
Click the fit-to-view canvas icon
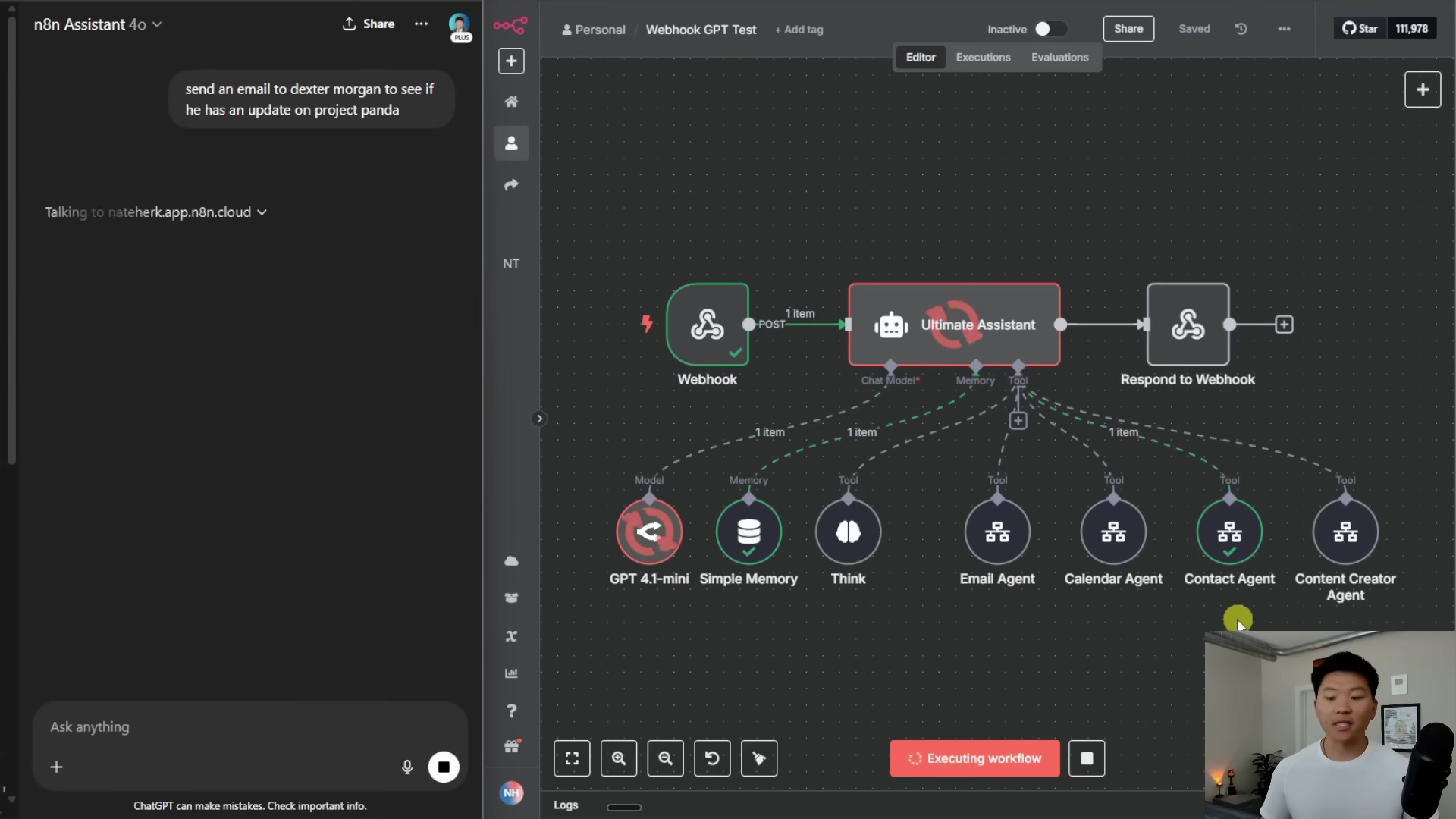click(x=572, y=758)
